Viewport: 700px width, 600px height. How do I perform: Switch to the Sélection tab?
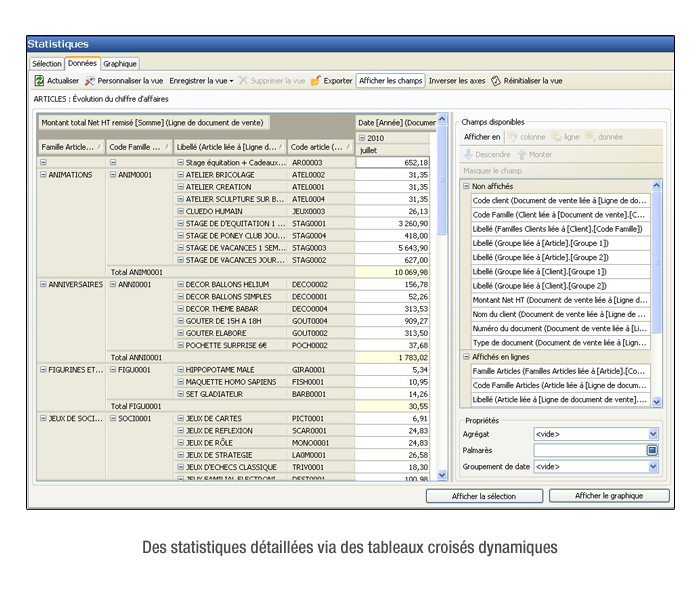tap(46, 64)
